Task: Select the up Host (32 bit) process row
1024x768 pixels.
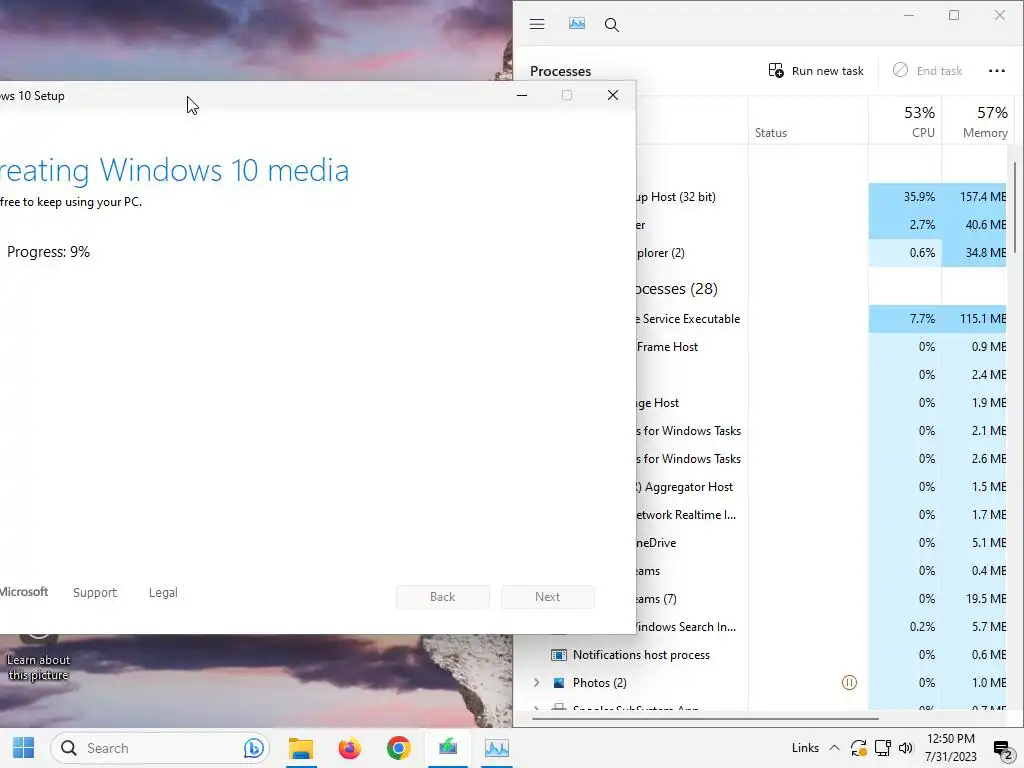Action: [x=823, y=197]
